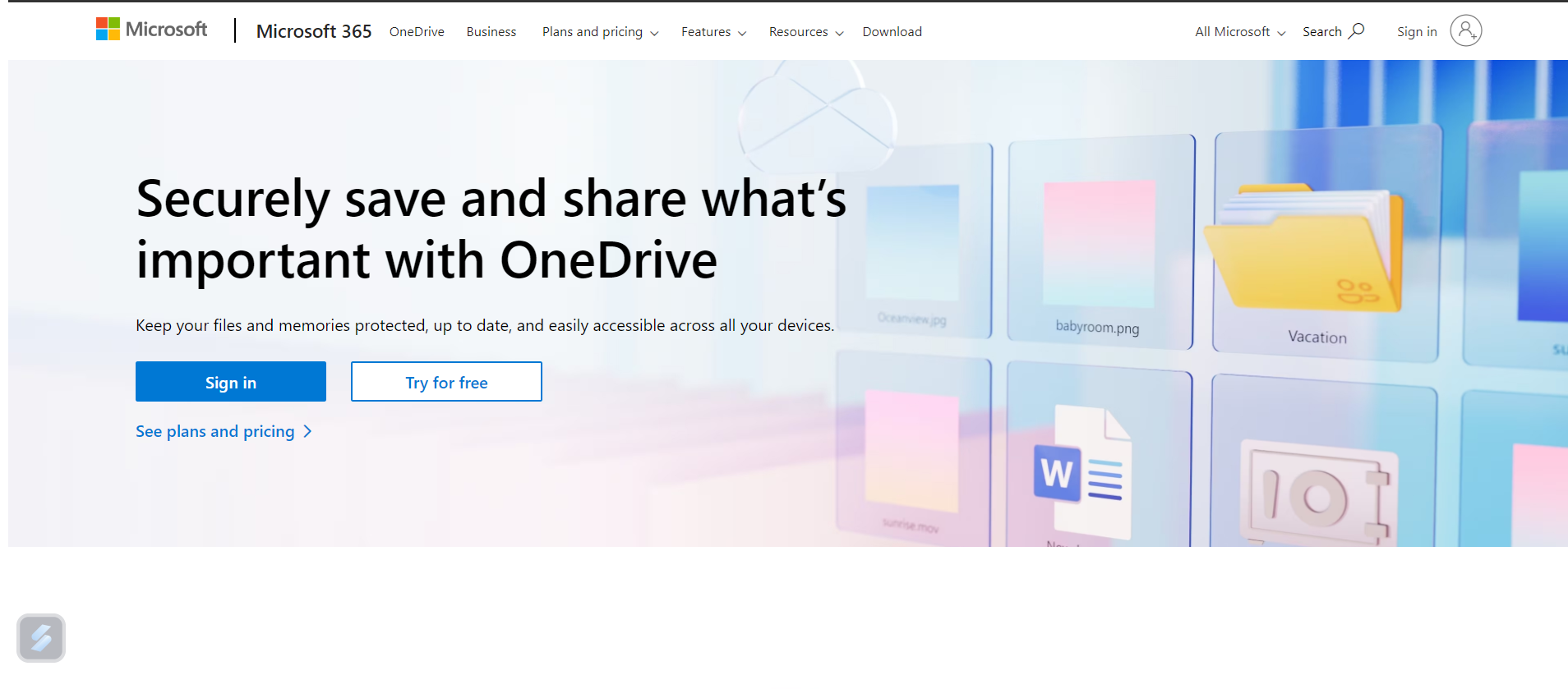Viewport: 1568px width, 689px height.
Task: Expand the Resources menu
Action: click(806, 31)
